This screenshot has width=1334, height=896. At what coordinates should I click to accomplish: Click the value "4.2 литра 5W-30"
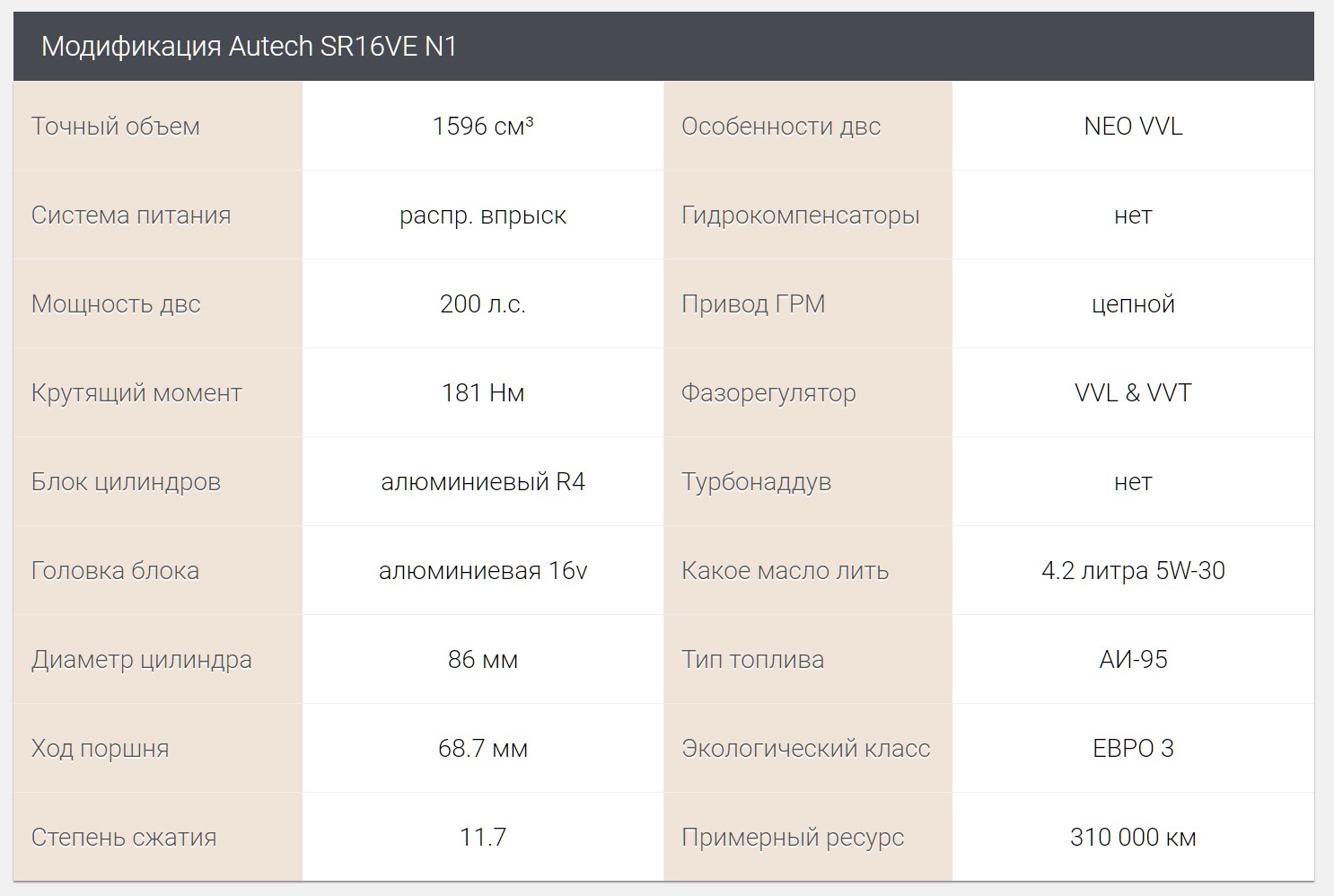(x=1133, y=570)
